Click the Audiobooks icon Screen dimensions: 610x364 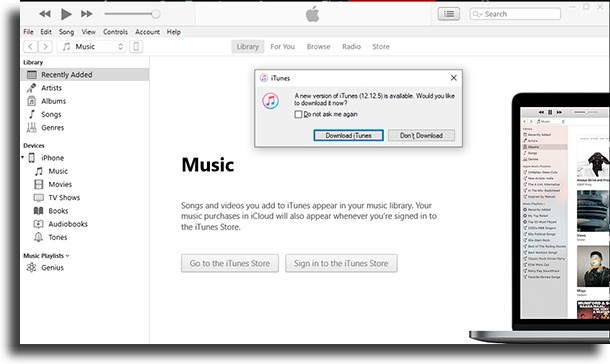pos(39,224)
